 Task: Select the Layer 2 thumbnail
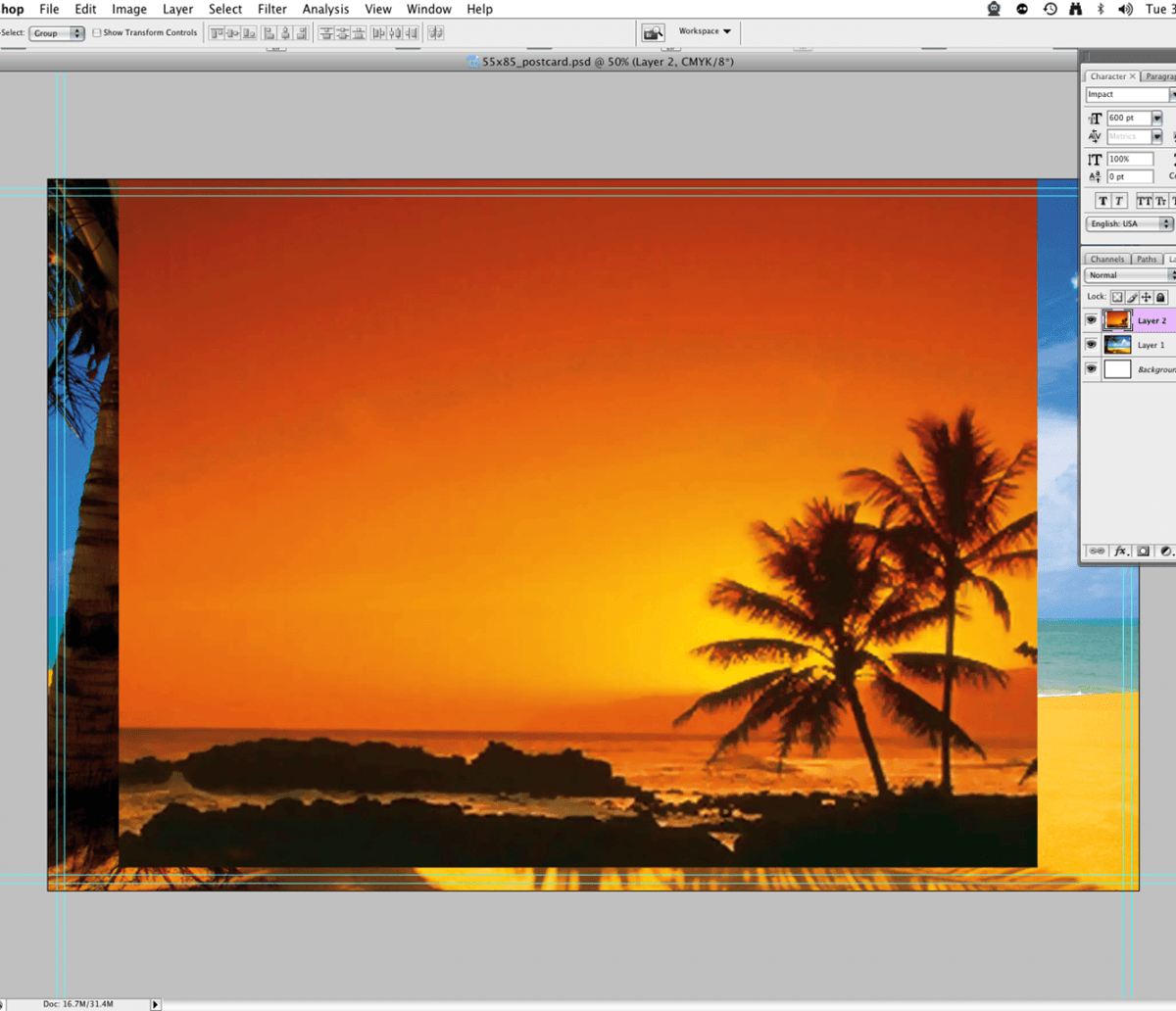[1117, 320]
